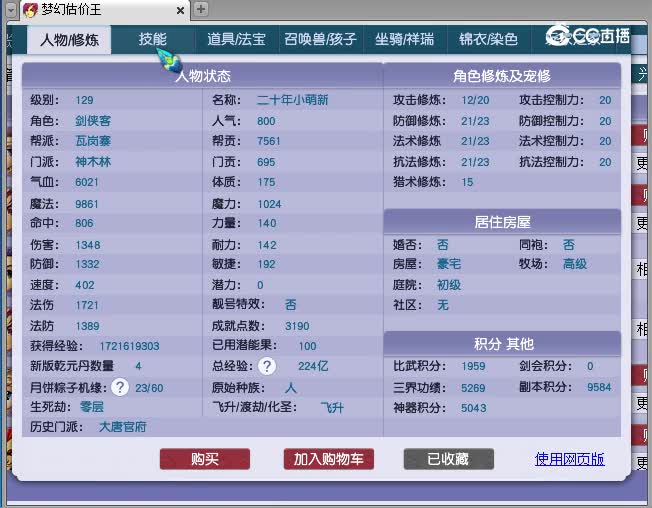Select the 总经验 value 224亿

pyautogui.click(x=313, y=366)
